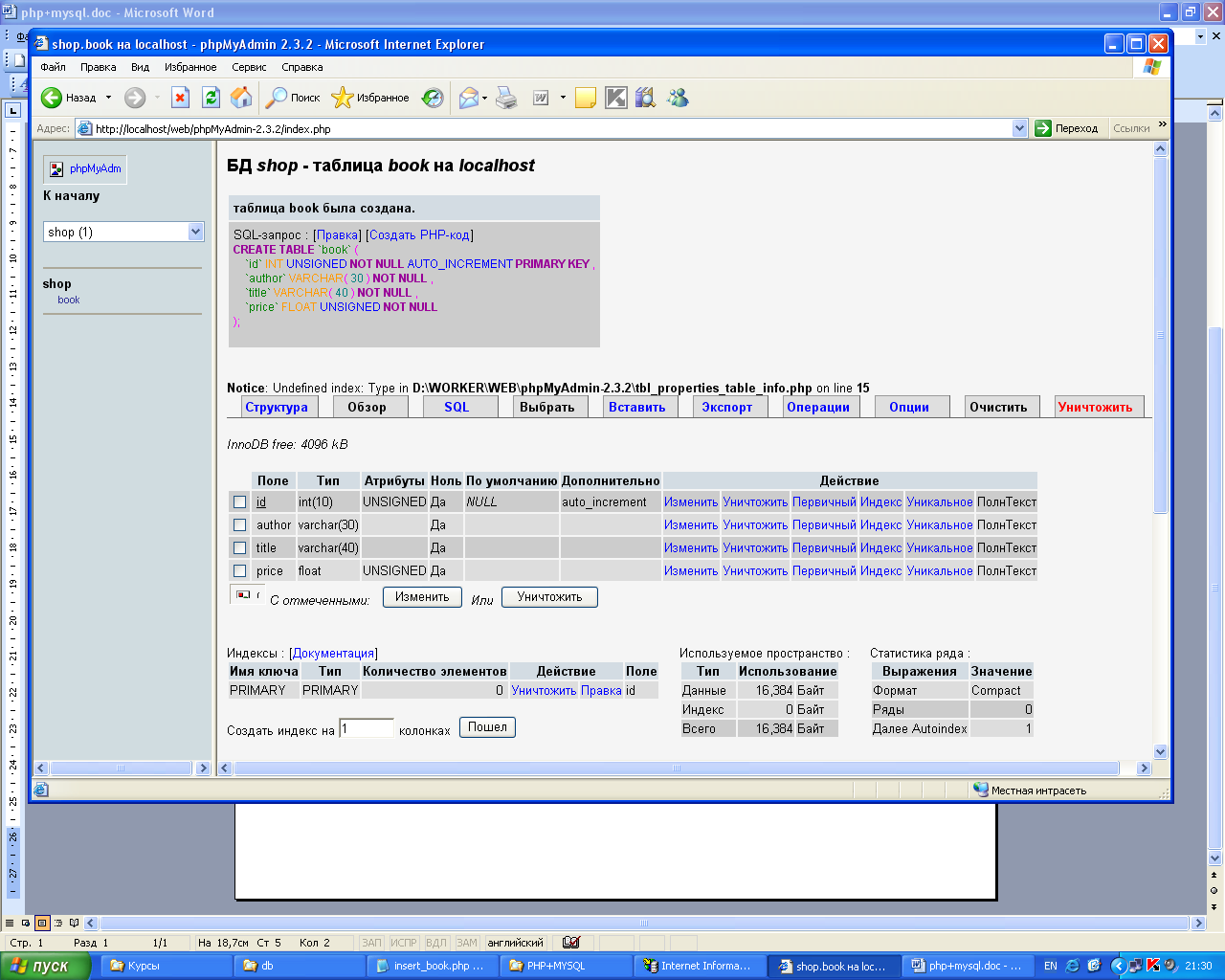Screen dimensions: 1225x980
Task: Click the Forward arrow icon
Action: tap(135, 98)
